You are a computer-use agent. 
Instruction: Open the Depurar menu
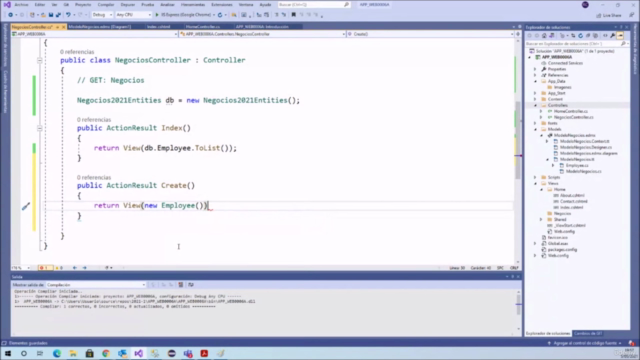[128, 4]
